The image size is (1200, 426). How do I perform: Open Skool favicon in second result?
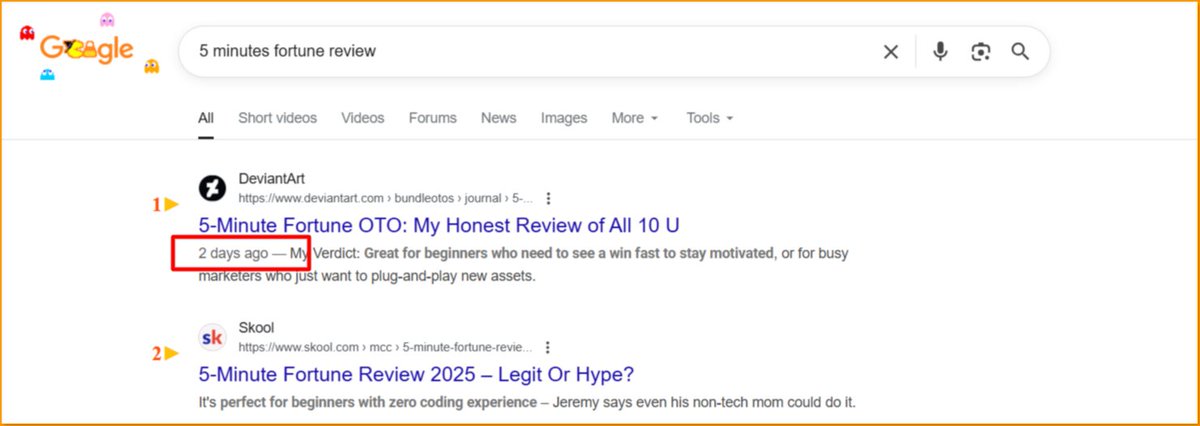pyautogui.click(x=212, y=337)
